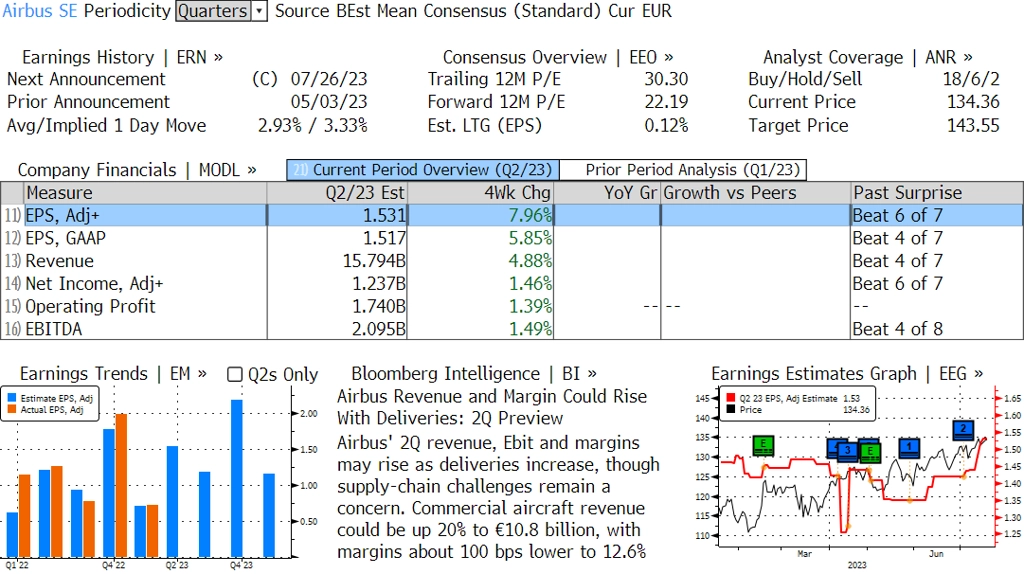Click the Beat 4 of 8 EBITDA surprise

coord(897,329)
